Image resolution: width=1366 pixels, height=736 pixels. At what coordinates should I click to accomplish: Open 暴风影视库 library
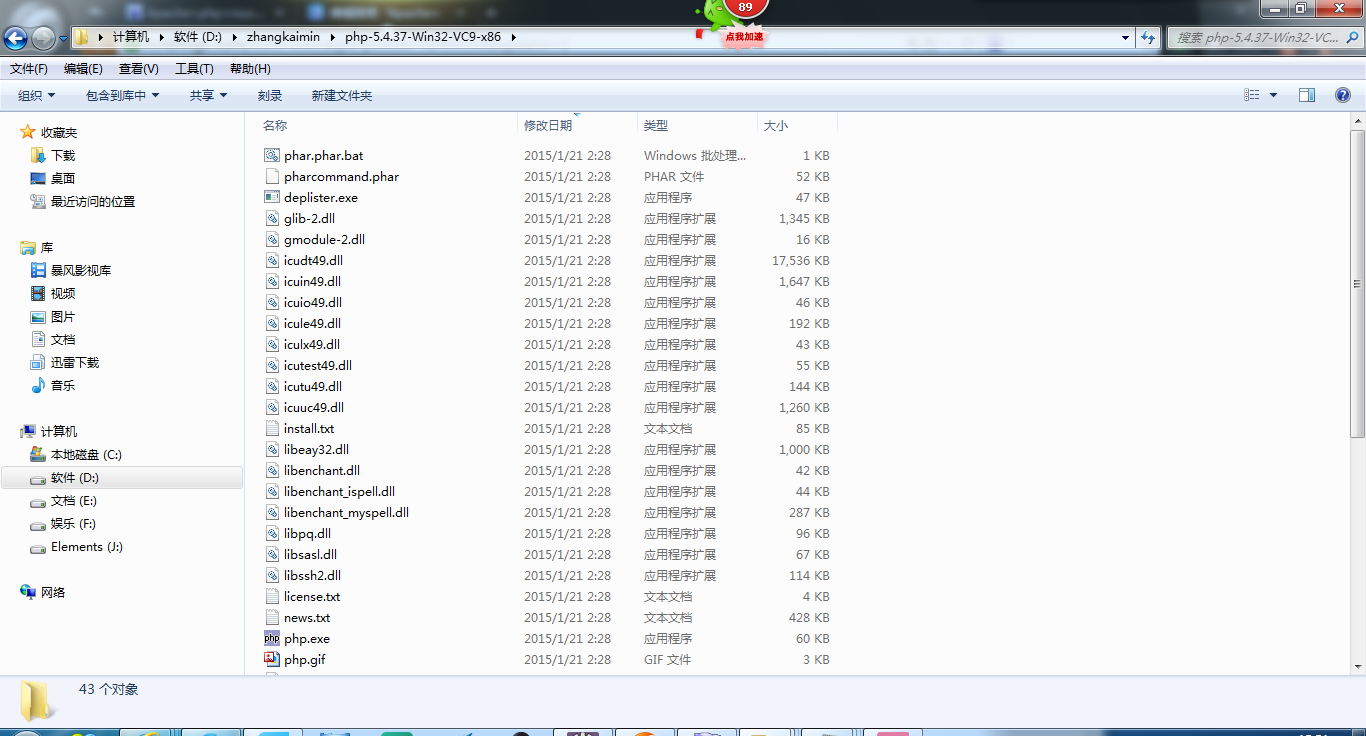point(81,270)
